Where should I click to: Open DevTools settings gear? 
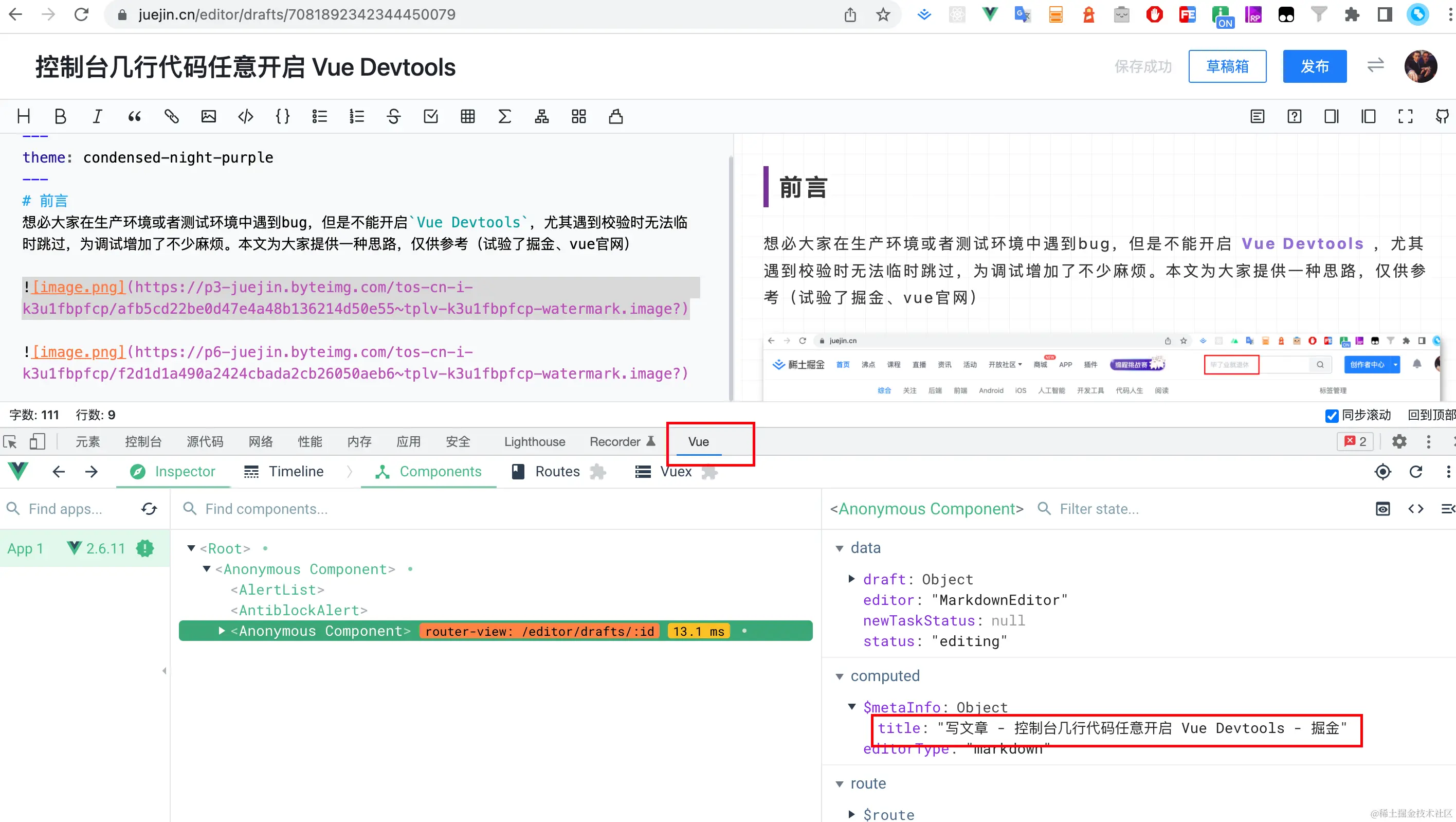(x=1399, y=441)
